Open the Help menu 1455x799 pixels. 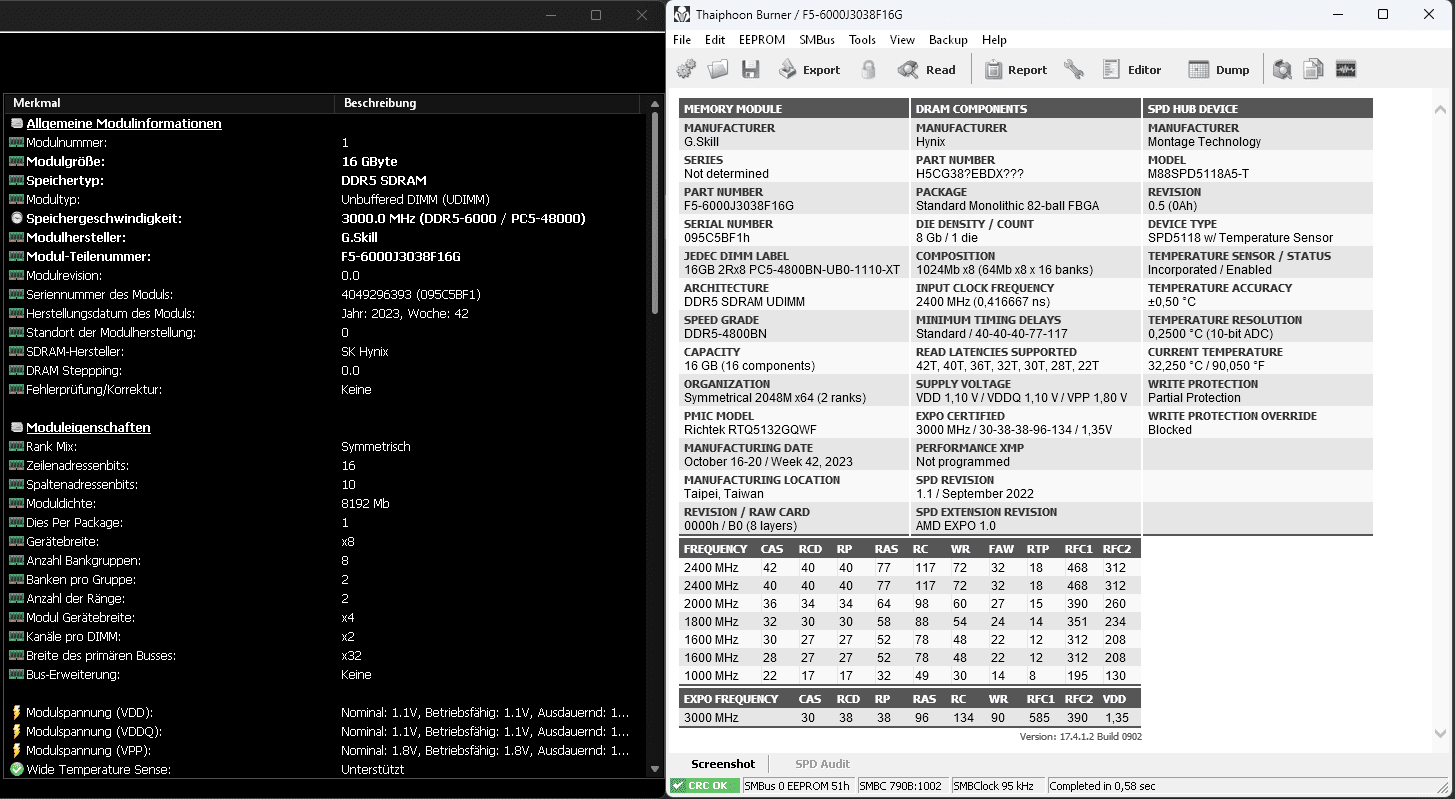pos(994,40)
